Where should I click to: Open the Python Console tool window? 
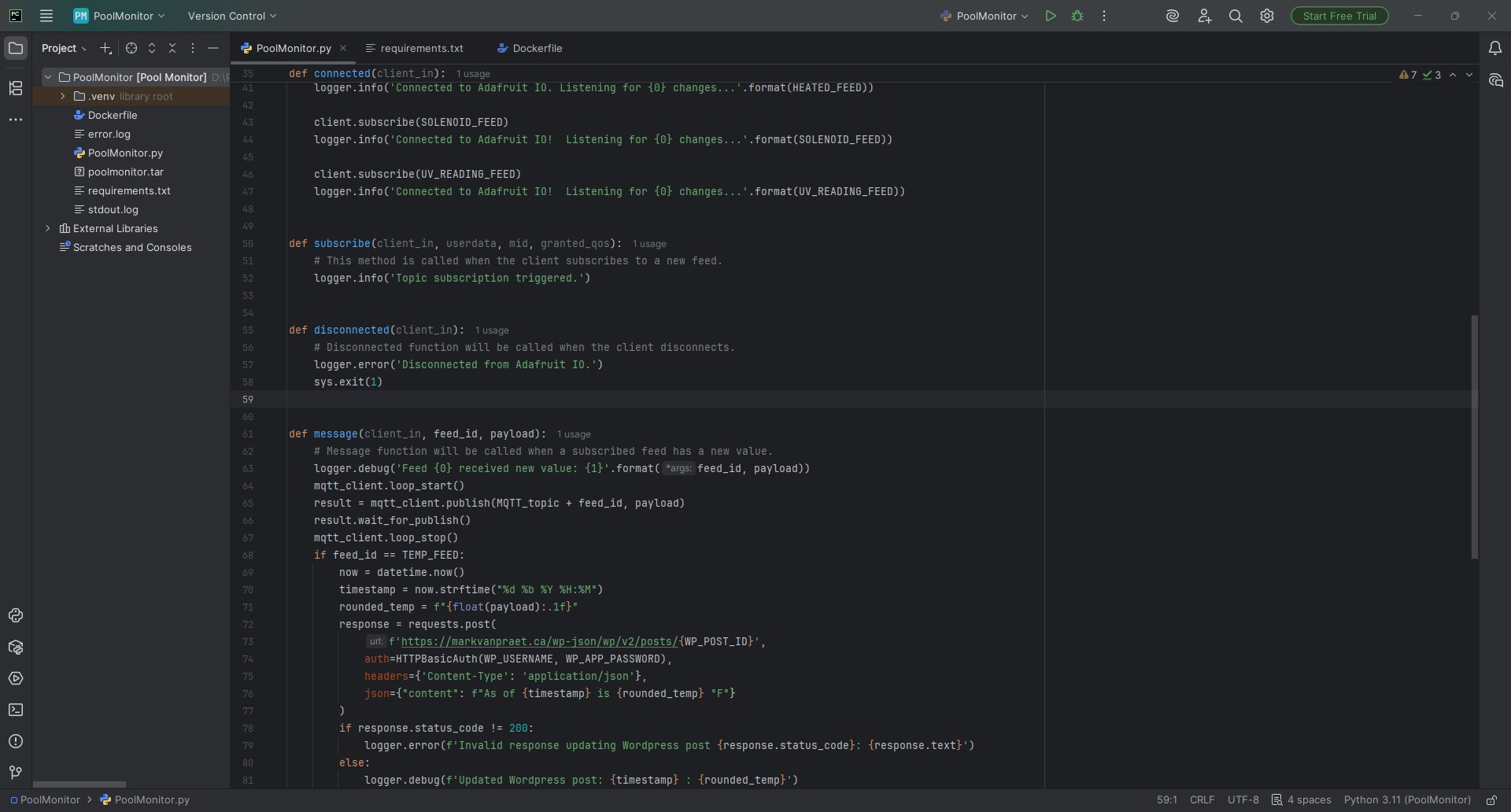tap(16, 615)
